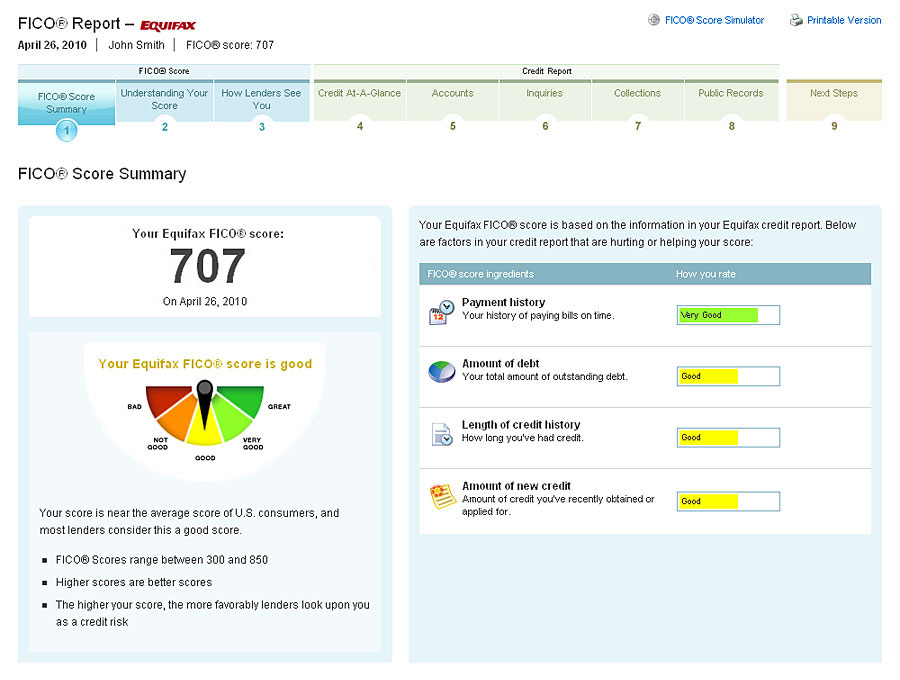Click the Length of credit history heading
900x680 pixels.
521,425
